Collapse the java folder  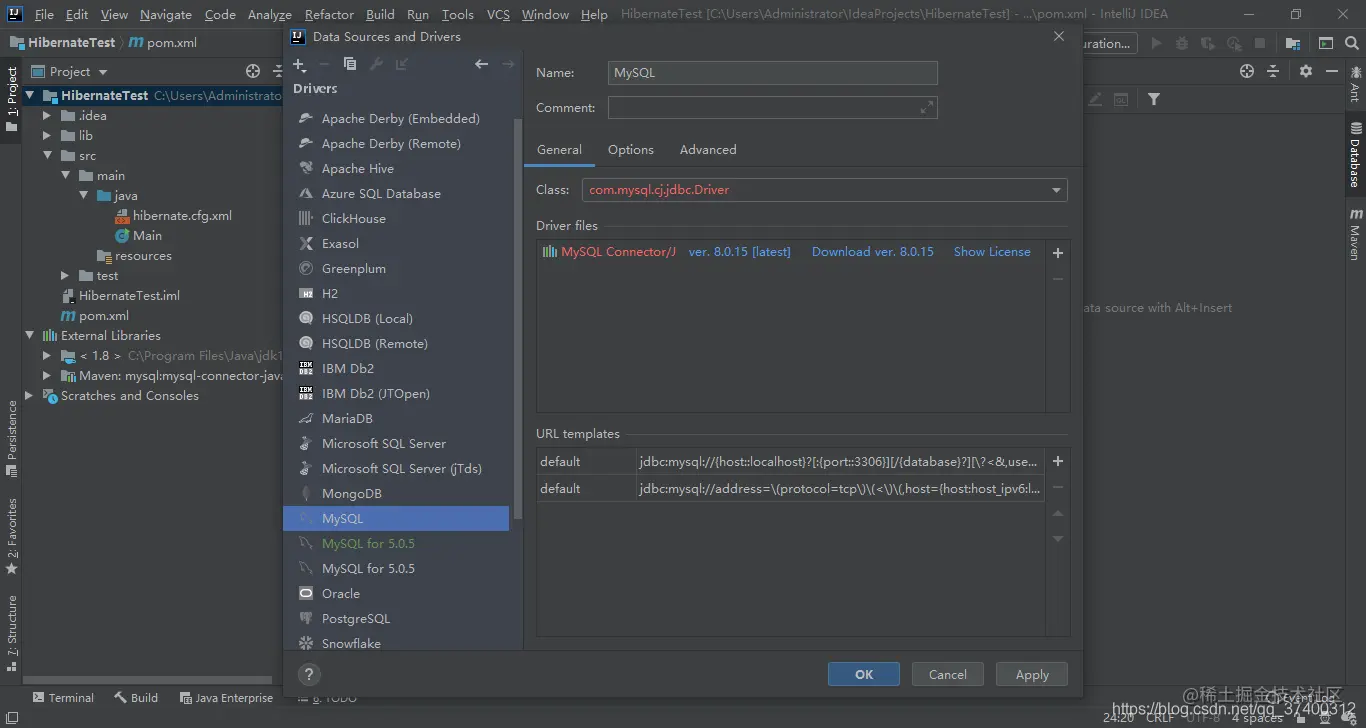84,196
